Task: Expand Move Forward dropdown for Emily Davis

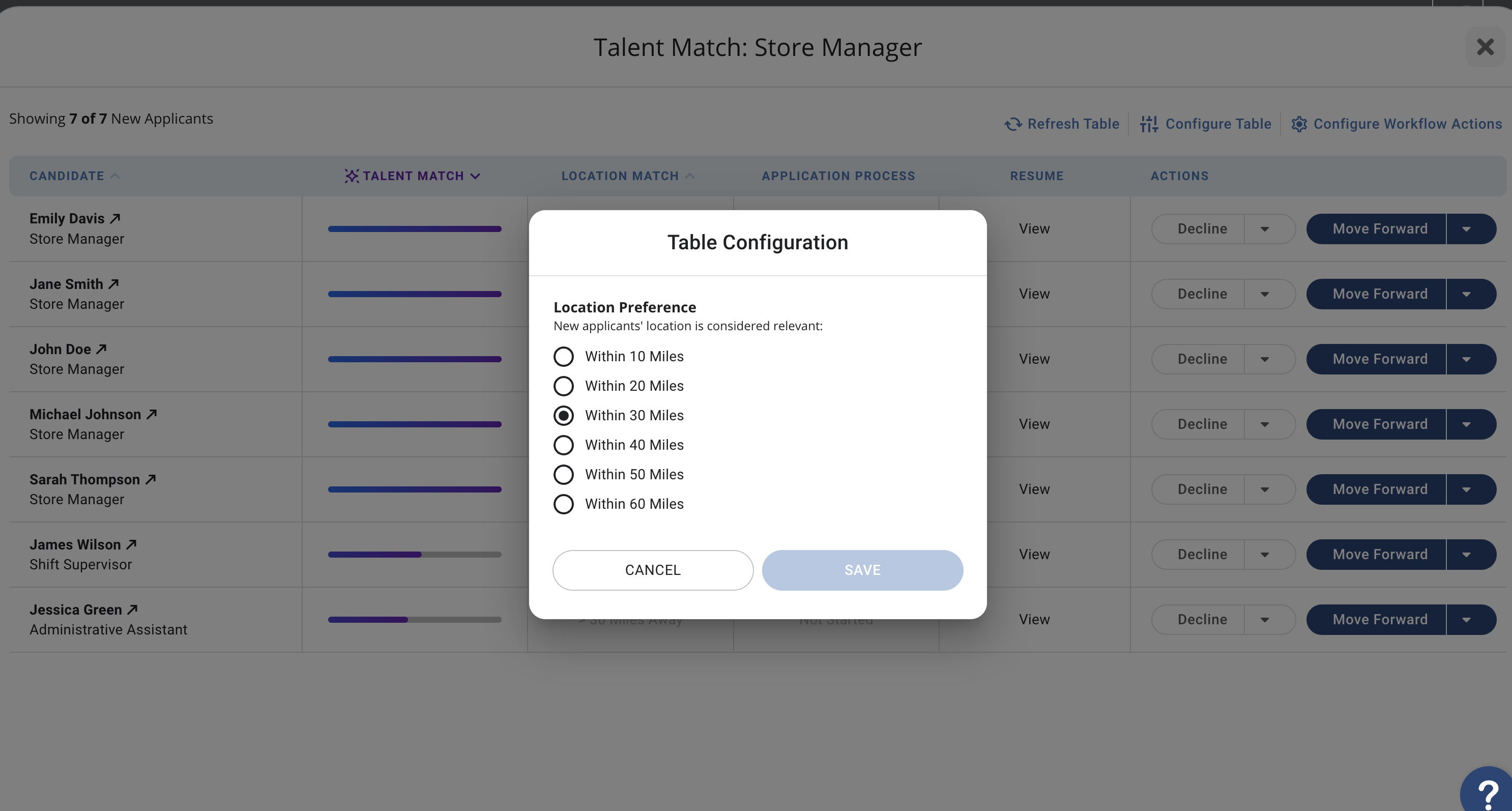Action: pos(1466,229)
